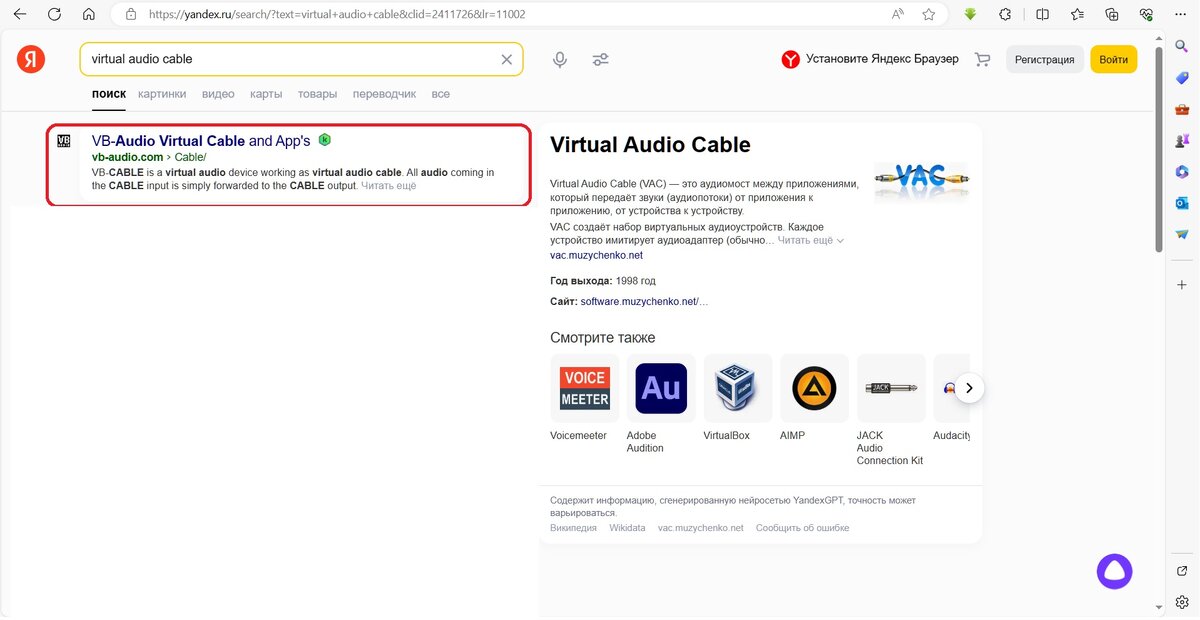
Task: Switch to the карты tab
Action: (266, 94)
